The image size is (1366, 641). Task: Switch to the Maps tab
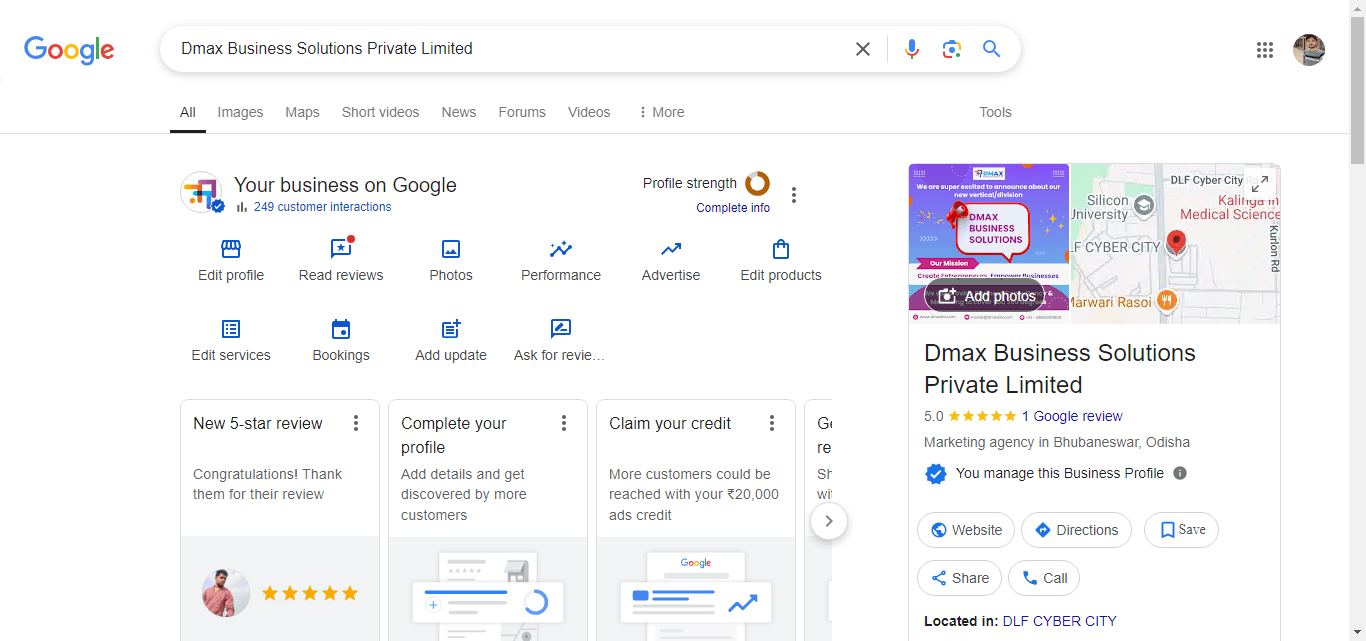click(302, 112)
